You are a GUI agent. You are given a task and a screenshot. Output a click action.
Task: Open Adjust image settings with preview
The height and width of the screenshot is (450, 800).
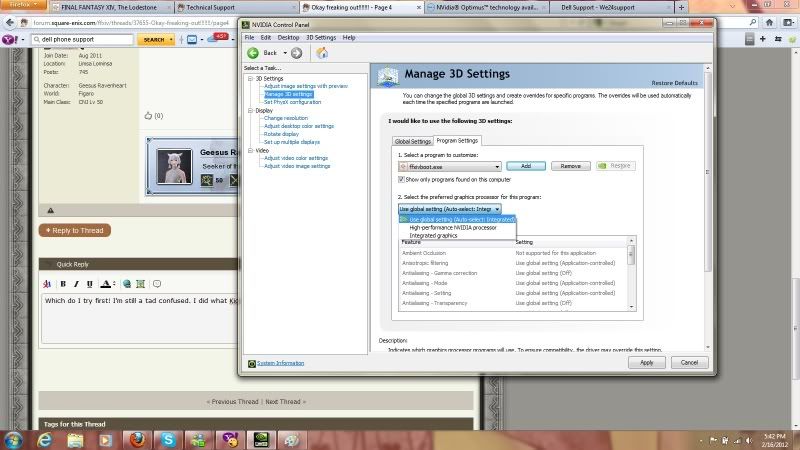[x=306, y=86]
